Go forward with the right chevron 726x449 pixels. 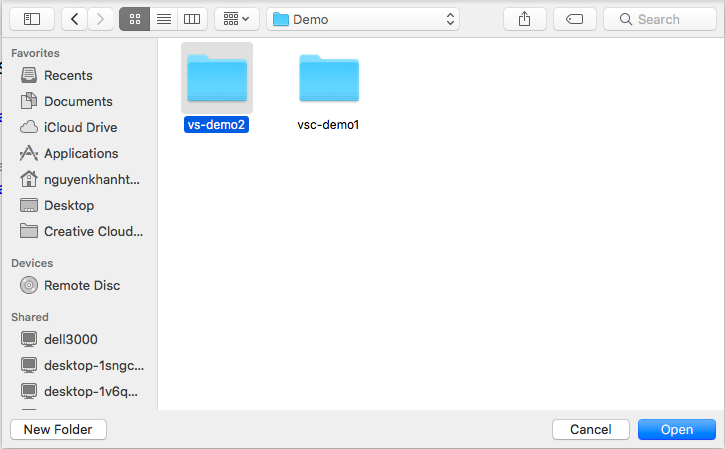click(98, 19)
